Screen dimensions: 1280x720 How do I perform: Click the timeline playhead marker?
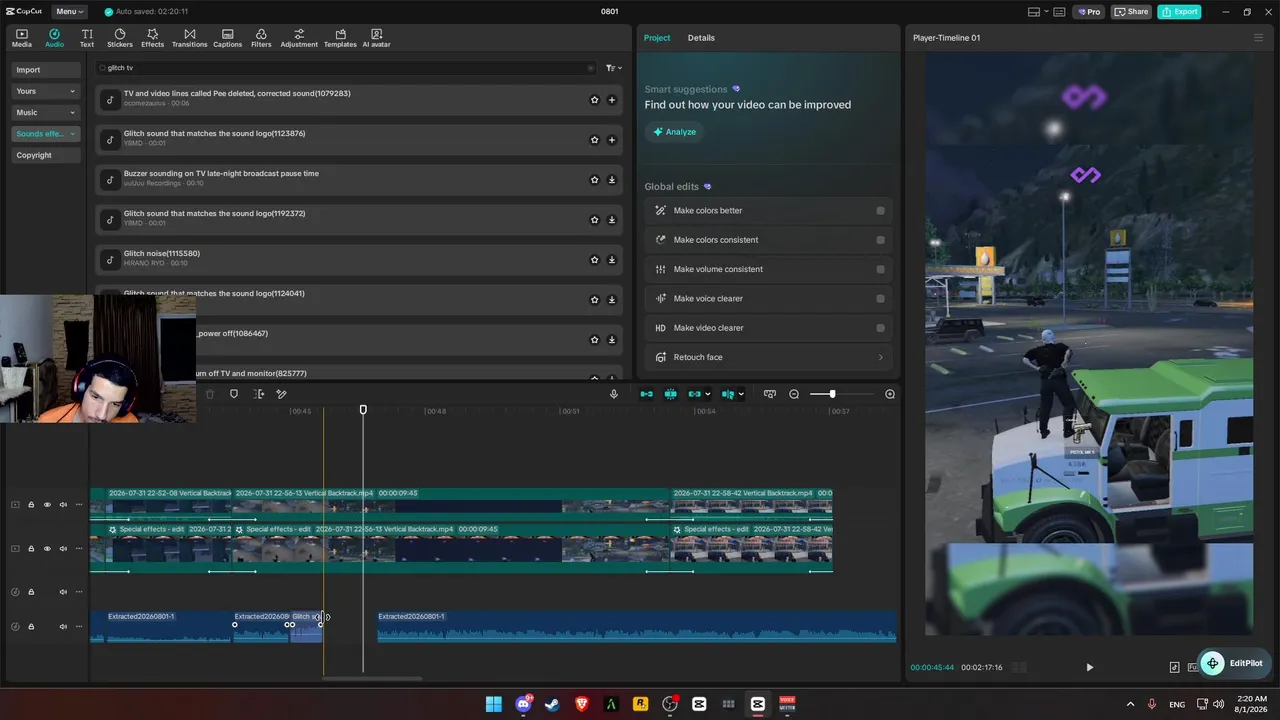[363, 410]
